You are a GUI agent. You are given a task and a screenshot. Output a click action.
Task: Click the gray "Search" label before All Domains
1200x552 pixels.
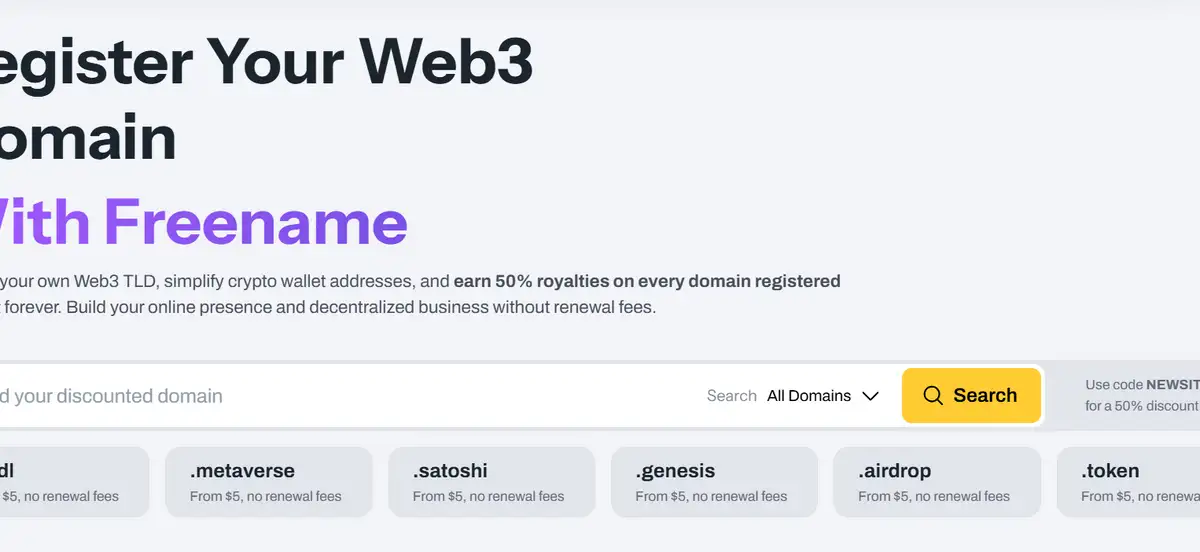[x=731, y=396]
